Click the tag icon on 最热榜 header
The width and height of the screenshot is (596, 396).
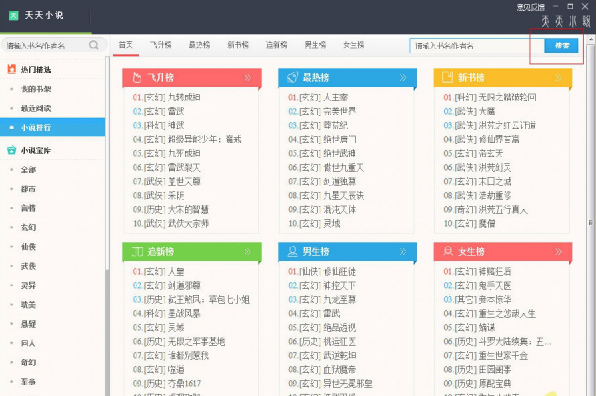click(x=292, y=78)
